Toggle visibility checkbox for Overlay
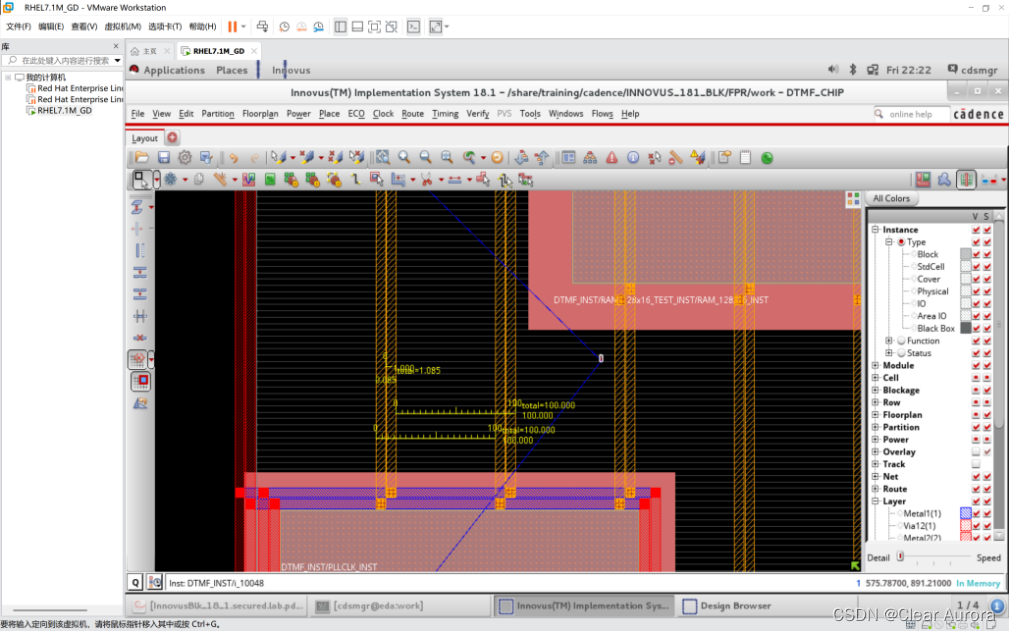 (x=976, y=452)
